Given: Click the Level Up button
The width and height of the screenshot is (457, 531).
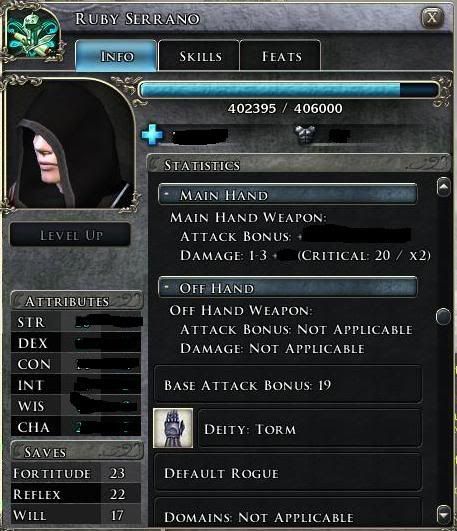Looking at the screenshot, I should (x=70, y=235).
